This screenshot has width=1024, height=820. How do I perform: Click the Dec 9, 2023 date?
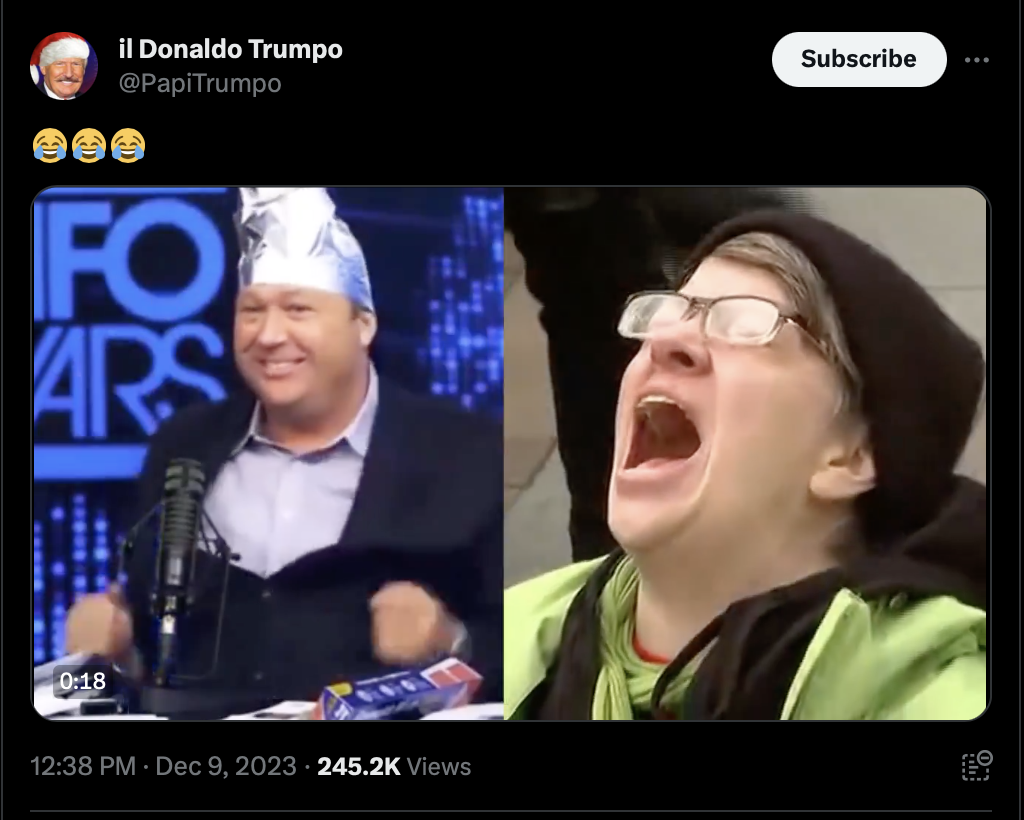coord(226,766)
